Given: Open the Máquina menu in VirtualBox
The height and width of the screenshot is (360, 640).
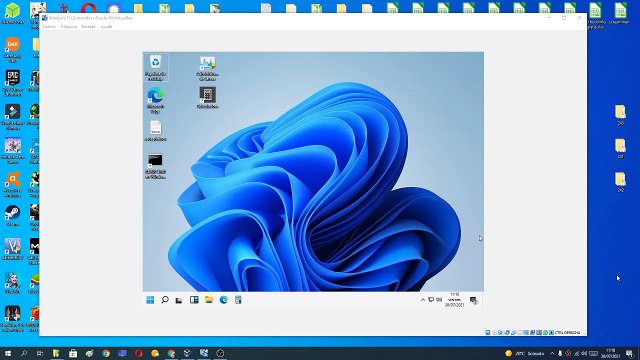Looking at the screenshot, I should point(69,27).
